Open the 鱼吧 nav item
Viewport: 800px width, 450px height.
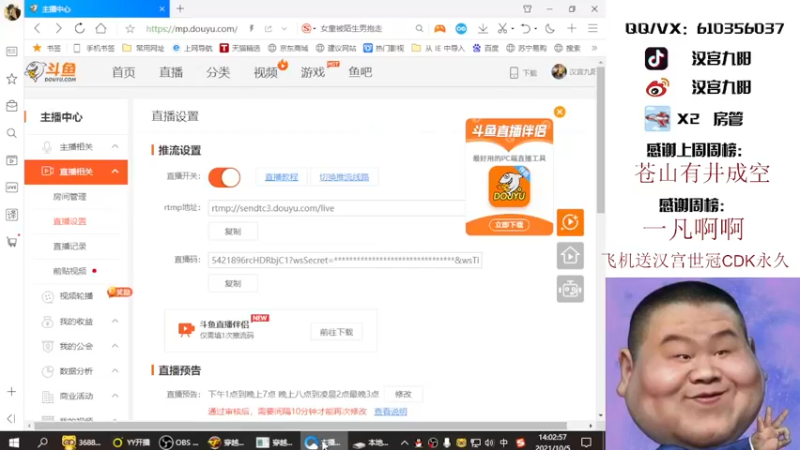pyautogui.click(x=360, y=72)
